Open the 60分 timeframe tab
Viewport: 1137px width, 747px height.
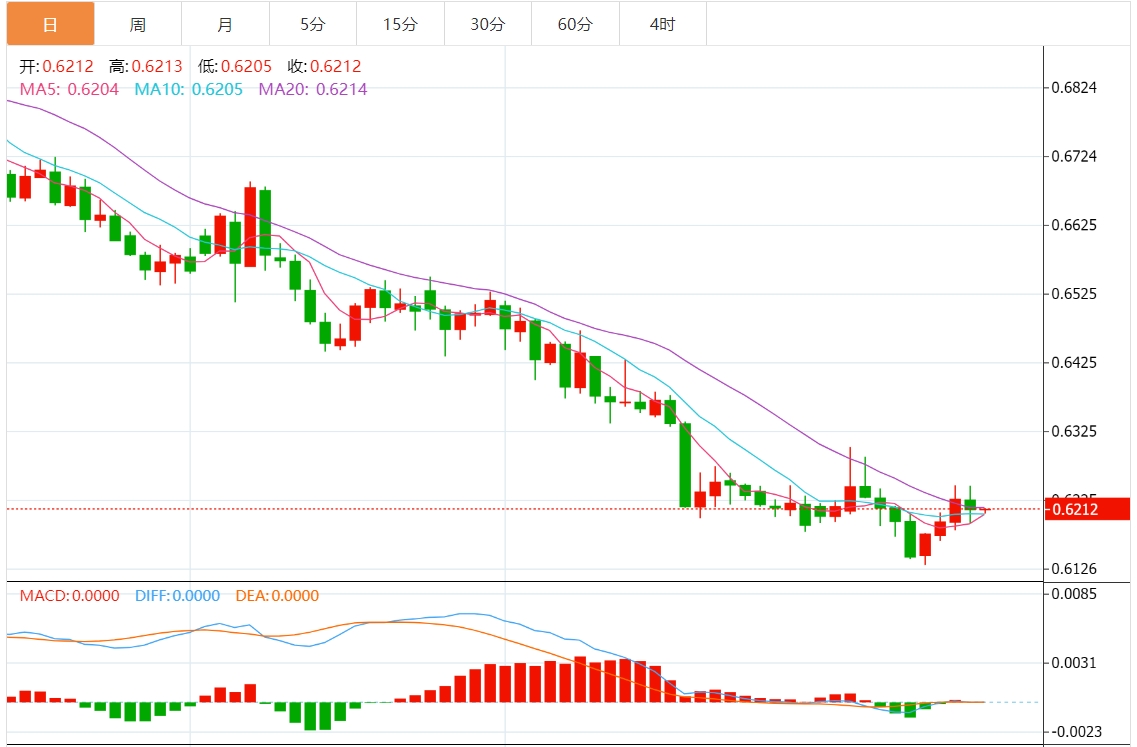tap(575, 24)
